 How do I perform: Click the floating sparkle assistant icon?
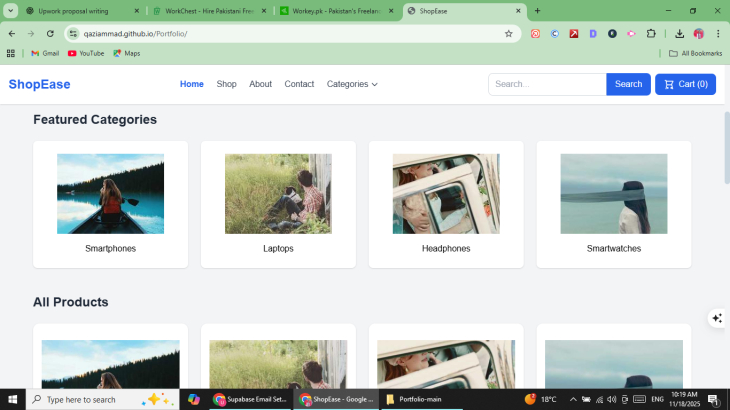pyautogui.click(x=716, y=318)
